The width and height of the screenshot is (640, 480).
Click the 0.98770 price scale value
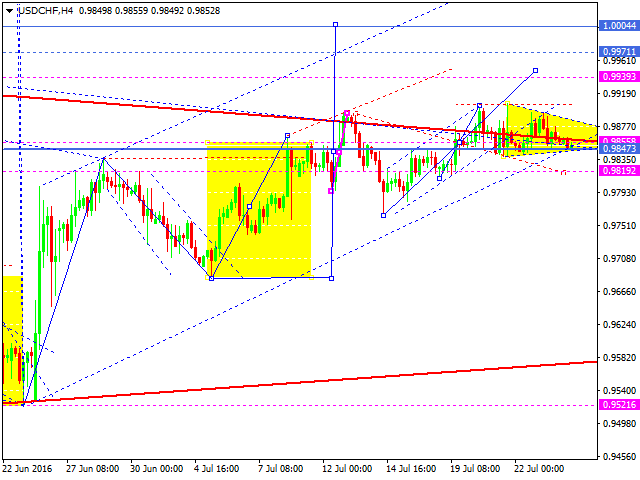tap(620, 127)
